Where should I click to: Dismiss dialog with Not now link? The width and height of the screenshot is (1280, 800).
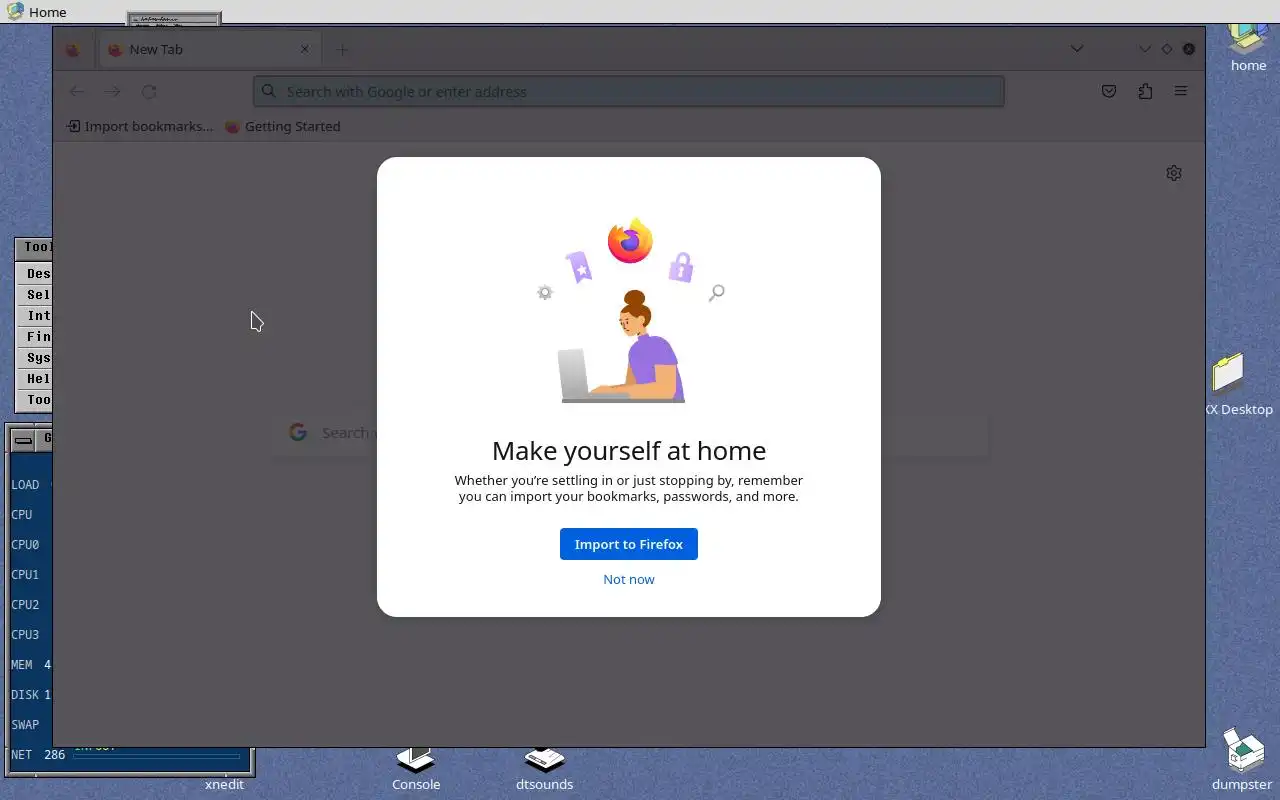(x=628, y=579)
